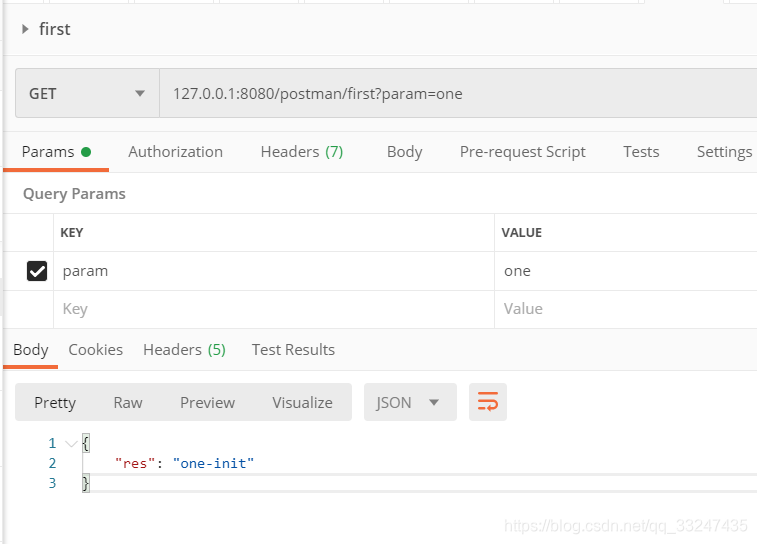This screenshot has height=544, width=757.
Task: Open the Pre-request Script tab
Action: [x=522, y=152]
